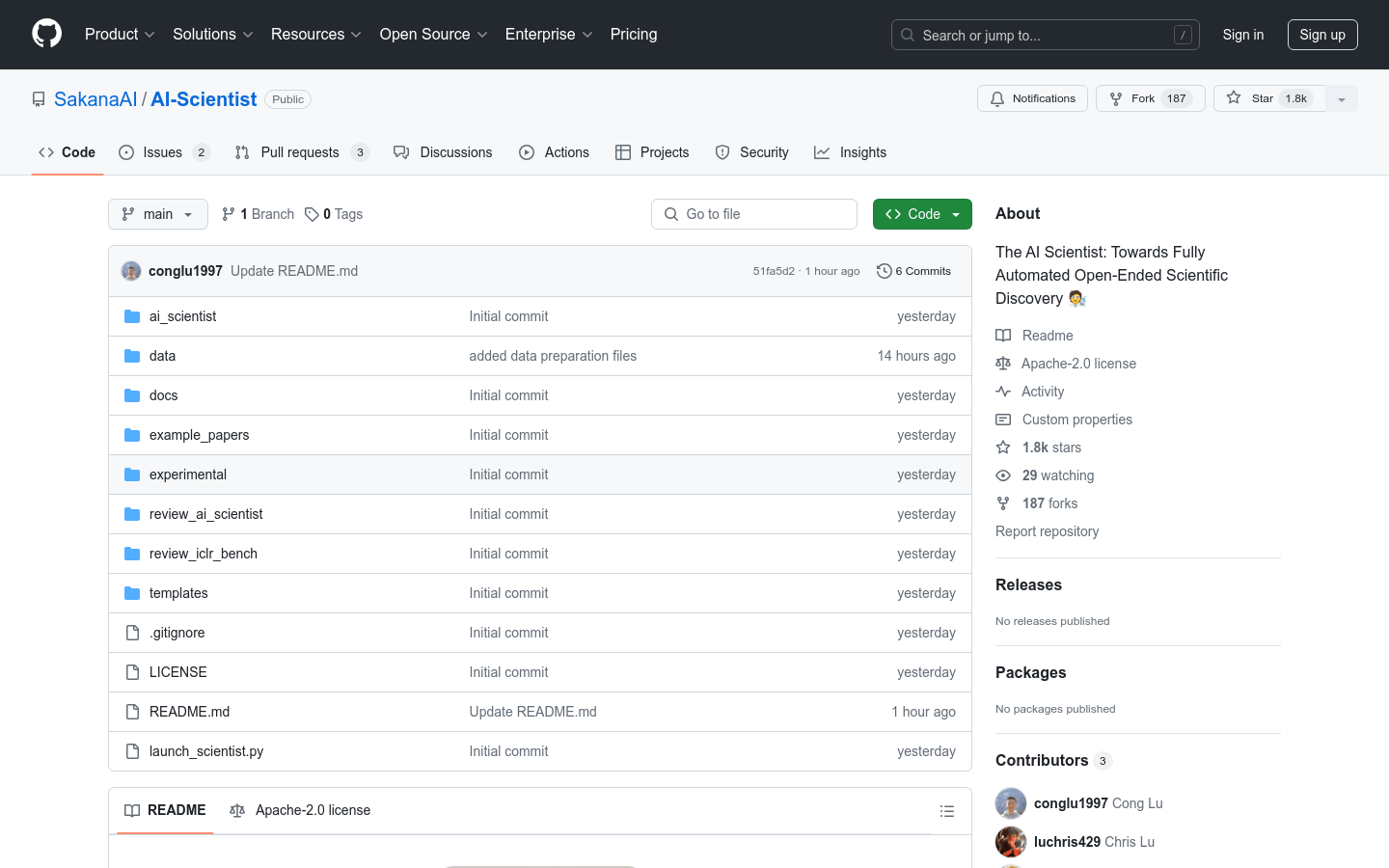Go to the GitHub homepage logo
The height and width of the screenshot is (868, 1389).
point(46,34)
